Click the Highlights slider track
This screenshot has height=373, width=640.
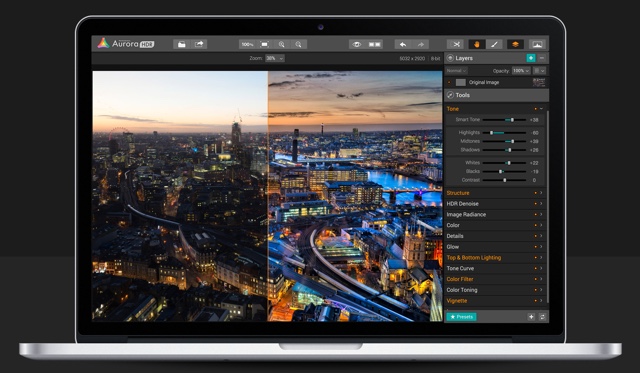(504, 133)
